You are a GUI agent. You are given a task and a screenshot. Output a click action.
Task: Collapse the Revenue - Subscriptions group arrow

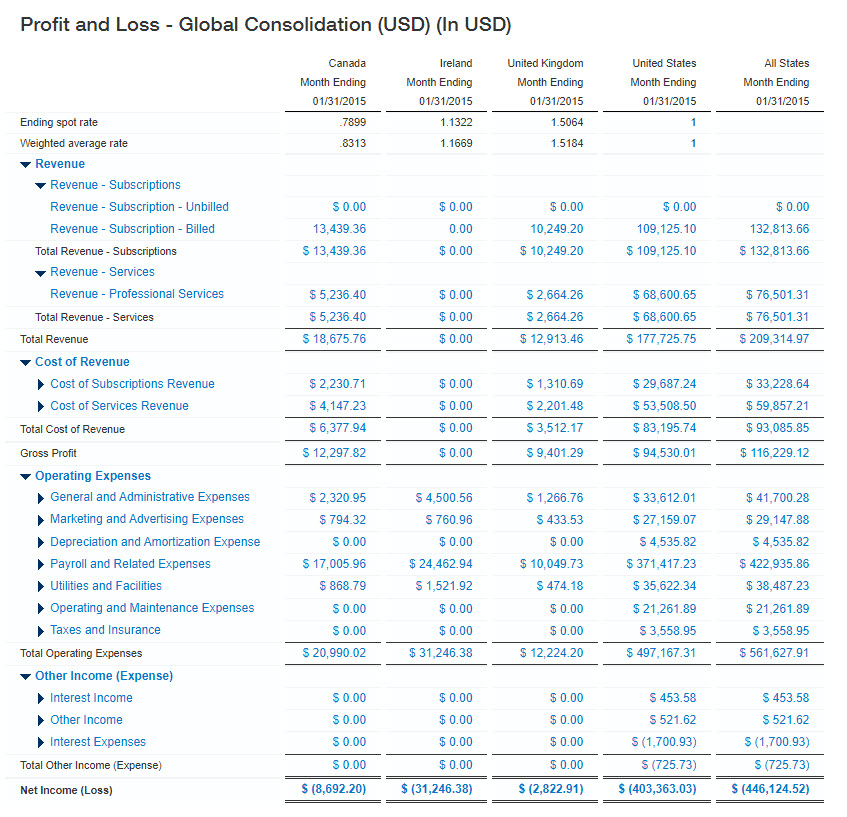[41, 185]
